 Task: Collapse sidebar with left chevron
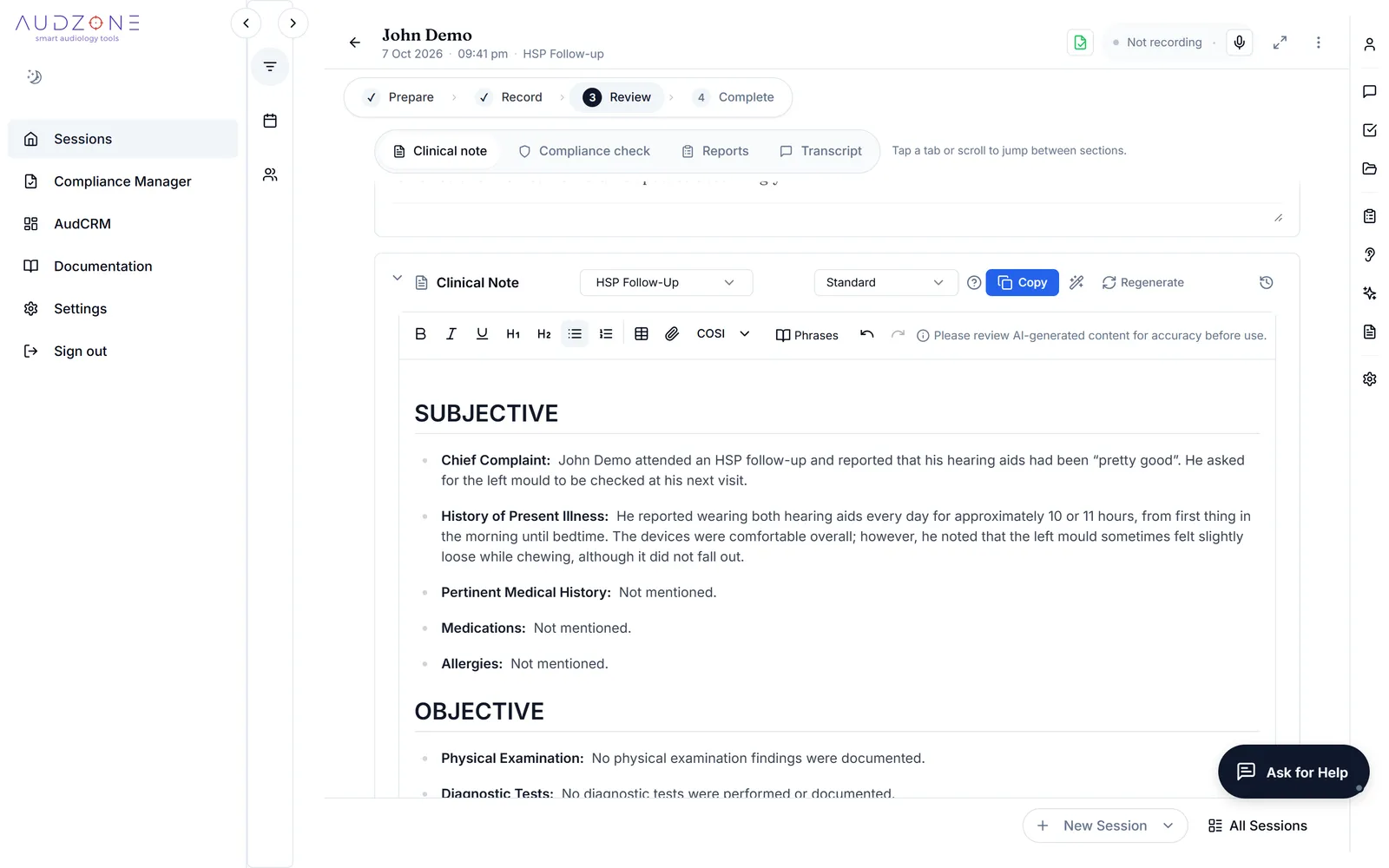tap(246, 23)
